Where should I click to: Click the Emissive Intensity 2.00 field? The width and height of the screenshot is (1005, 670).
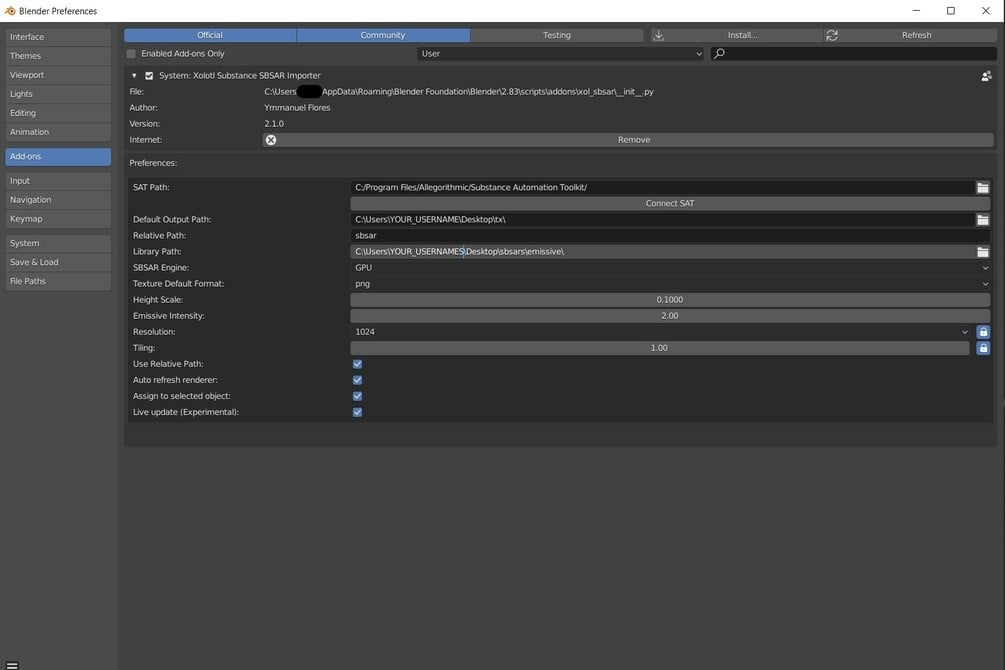(x=670, y=315)
